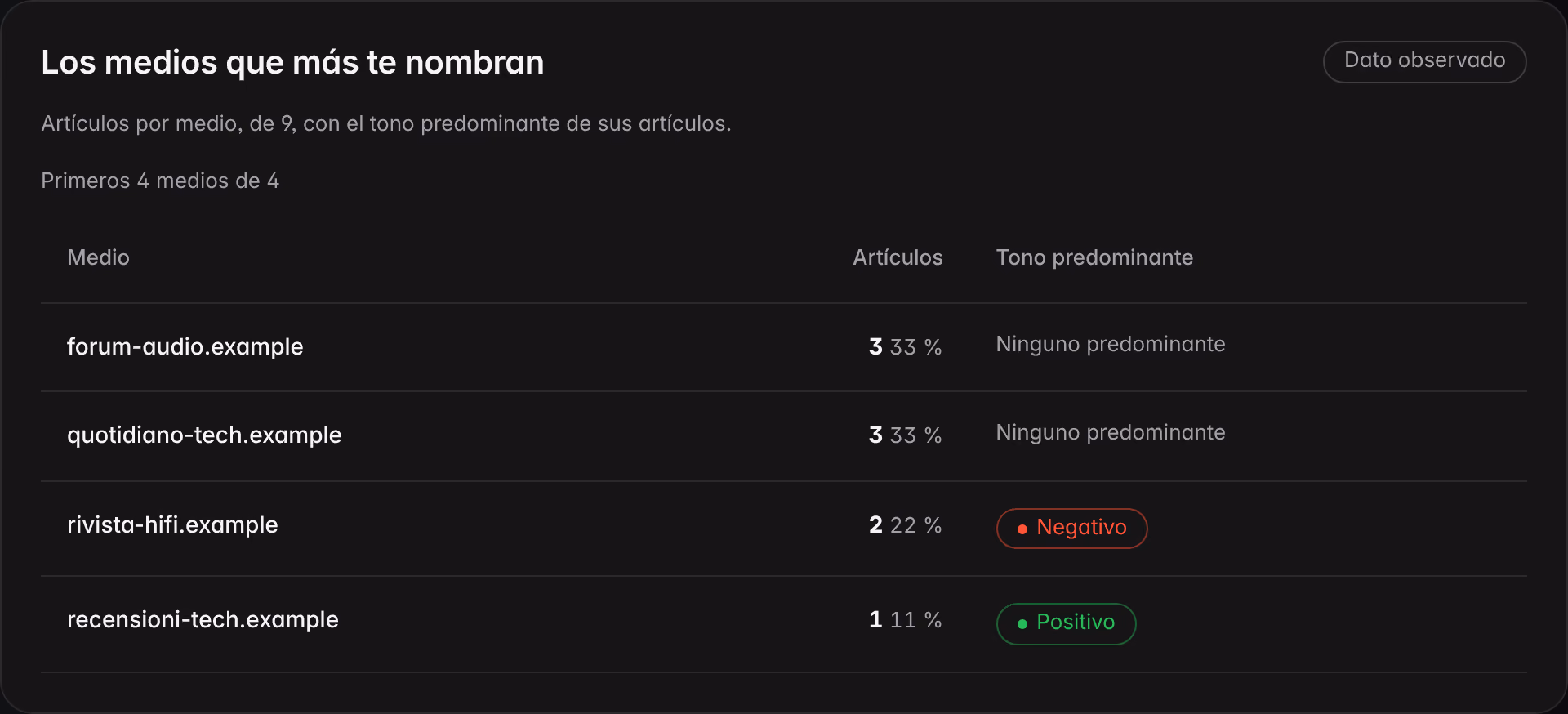The image size is (1568, 714).
Task: Click the red dot in Negativo badge
Action: pos(1022,529)
